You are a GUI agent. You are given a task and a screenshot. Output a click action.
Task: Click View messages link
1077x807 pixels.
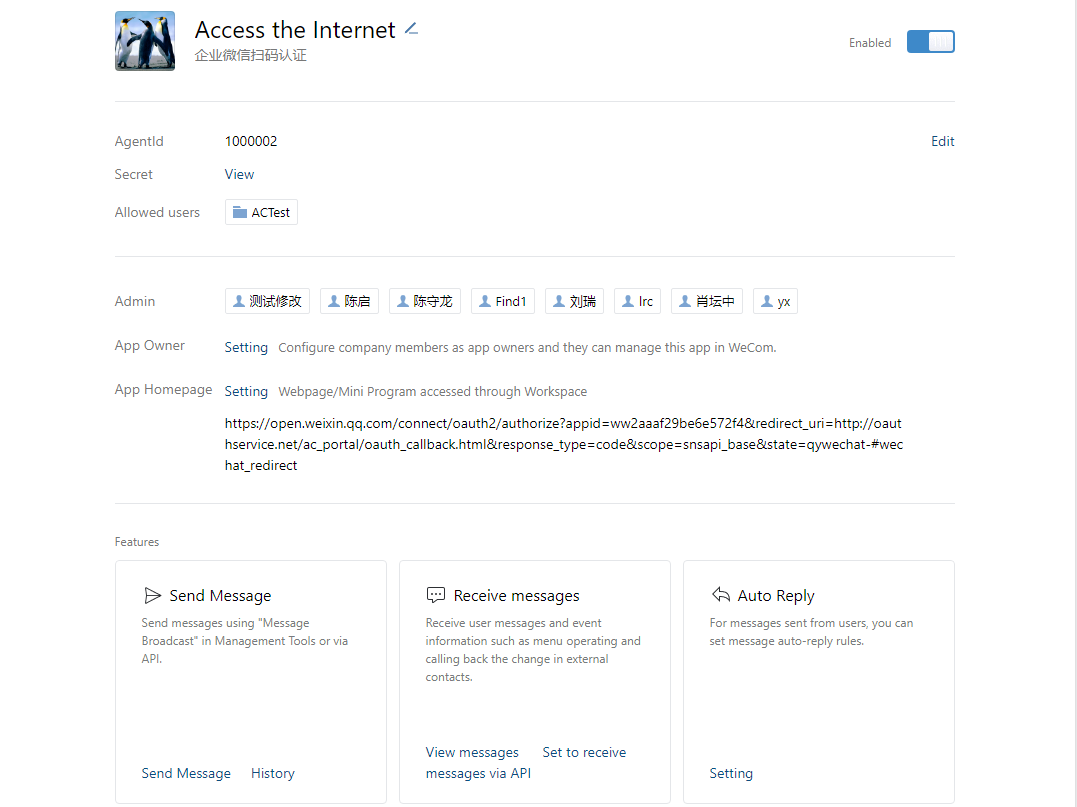tap(472, 752)
